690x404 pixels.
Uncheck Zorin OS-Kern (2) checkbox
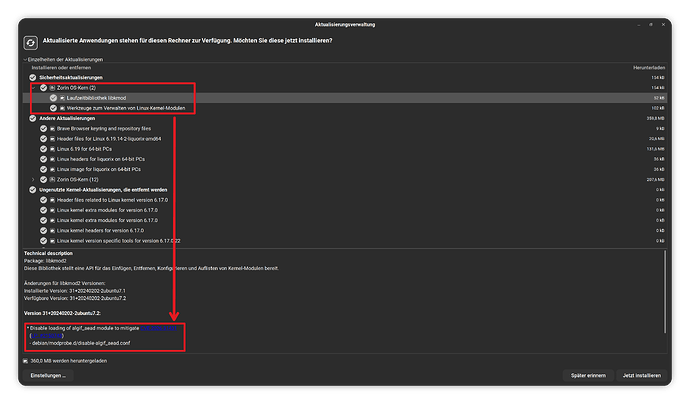(x=43, y=88)
